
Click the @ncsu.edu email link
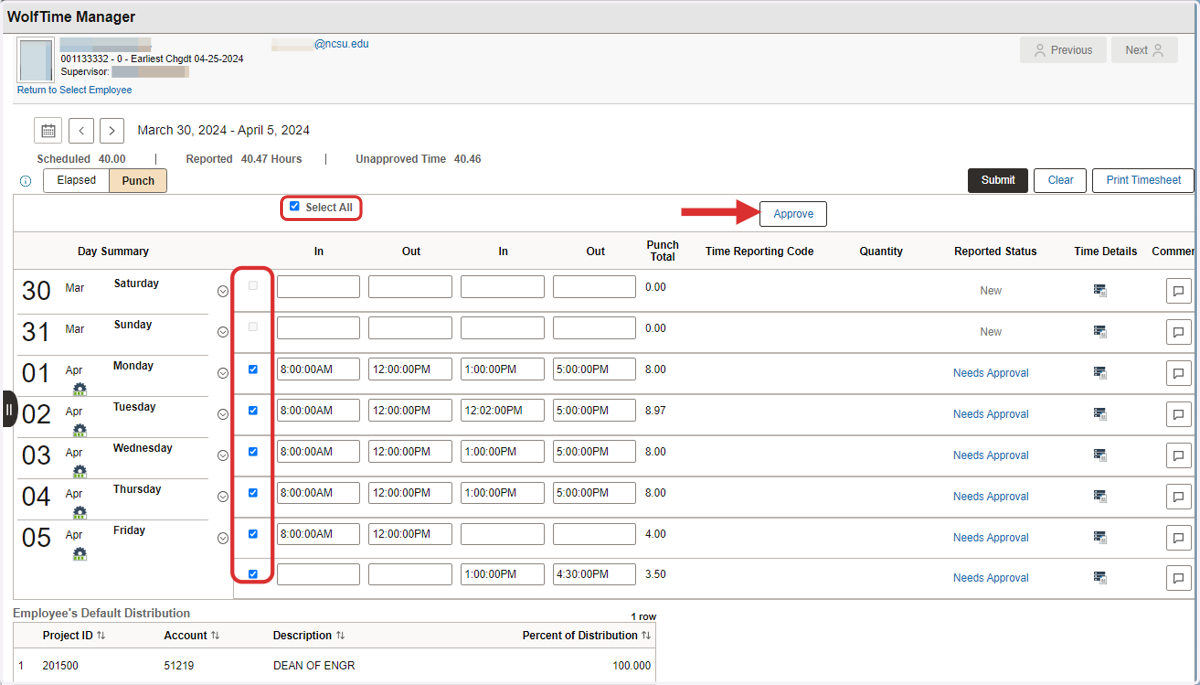pyautogui.click(x=341, y=44)
